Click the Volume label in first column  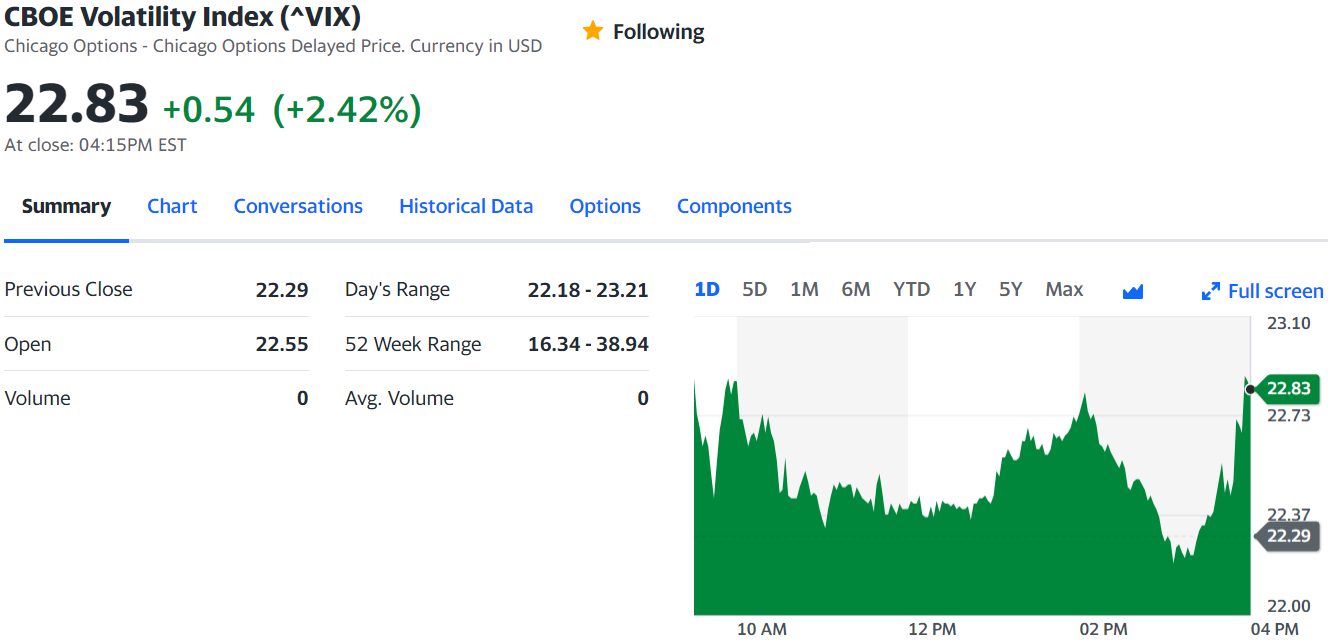[x=37, y=398]
